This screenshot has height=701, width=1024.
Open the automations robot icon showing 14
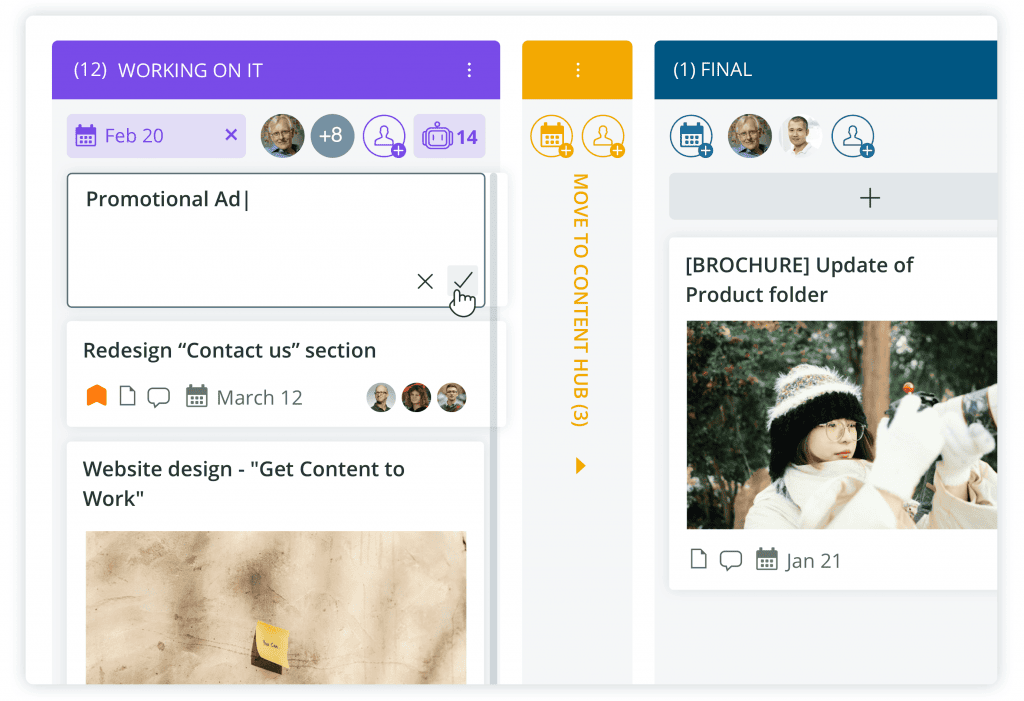coord(449,135)
